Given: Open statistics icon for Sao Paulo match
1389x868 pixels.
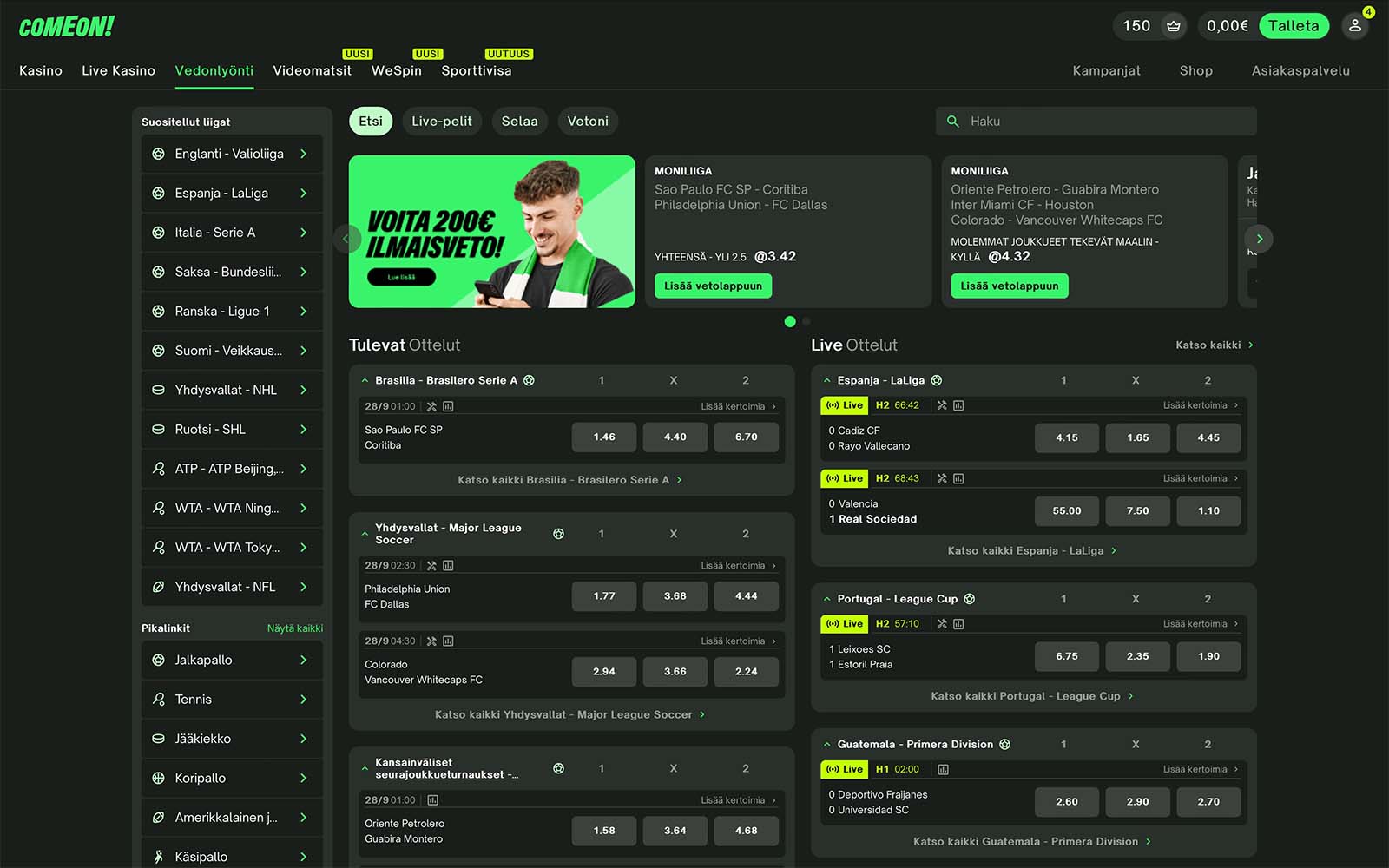Looking at the screenshot, I should pyautogui.click(x=448, y=406).
